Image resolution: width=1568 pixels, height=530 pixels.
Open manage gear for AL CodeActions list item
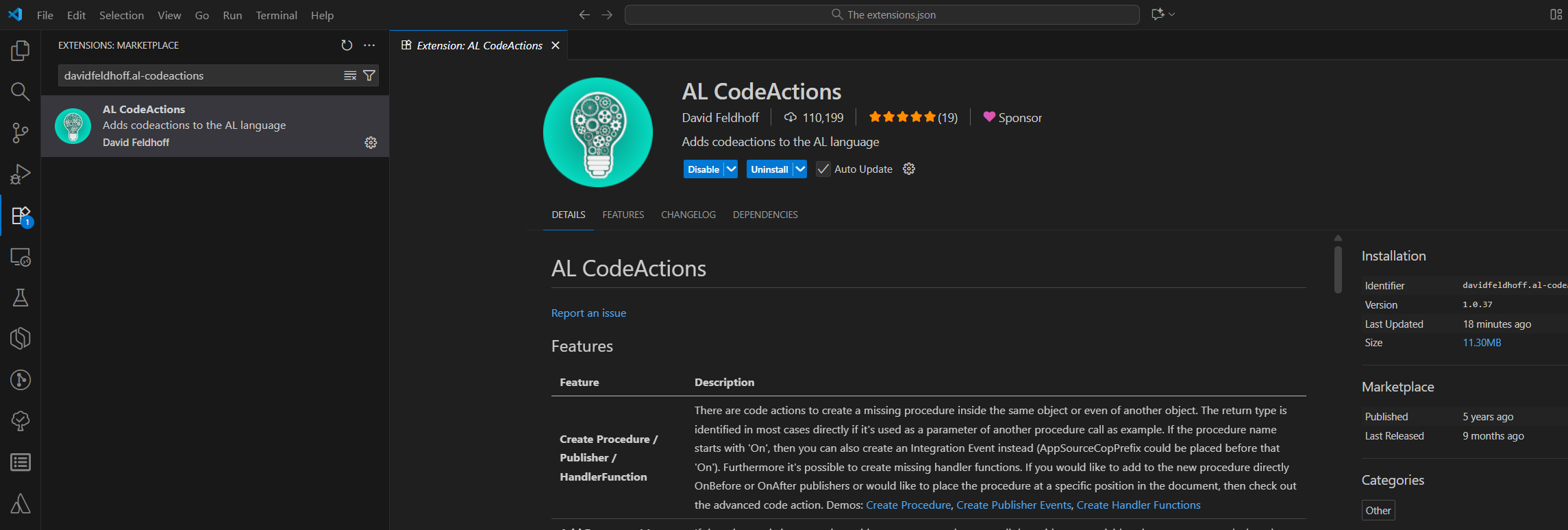(x=371, y=143)
